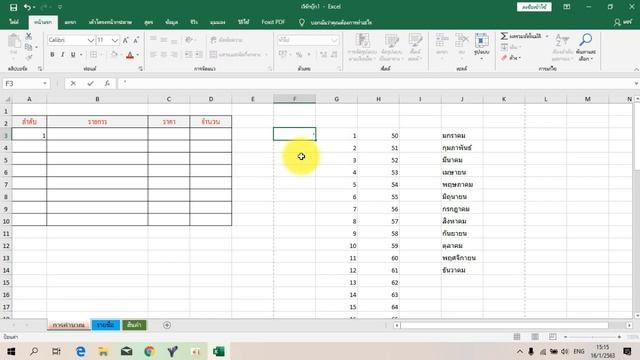Apply red font color with the A swatch
The height and width of the screenshot is (360, 640).
(x=130, y=55)
